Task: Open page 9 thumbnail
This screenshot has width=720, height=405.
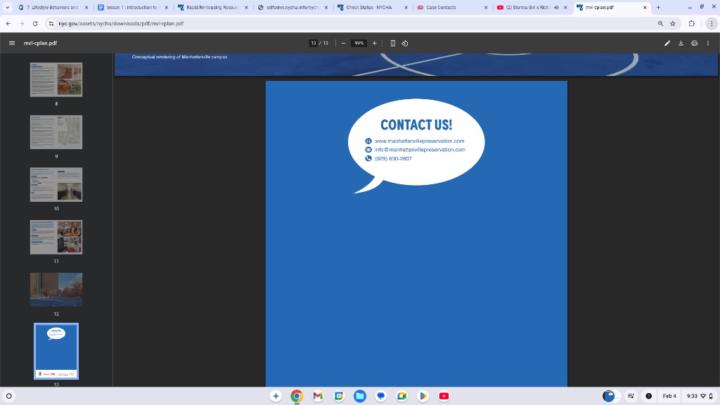Action: 56,132
